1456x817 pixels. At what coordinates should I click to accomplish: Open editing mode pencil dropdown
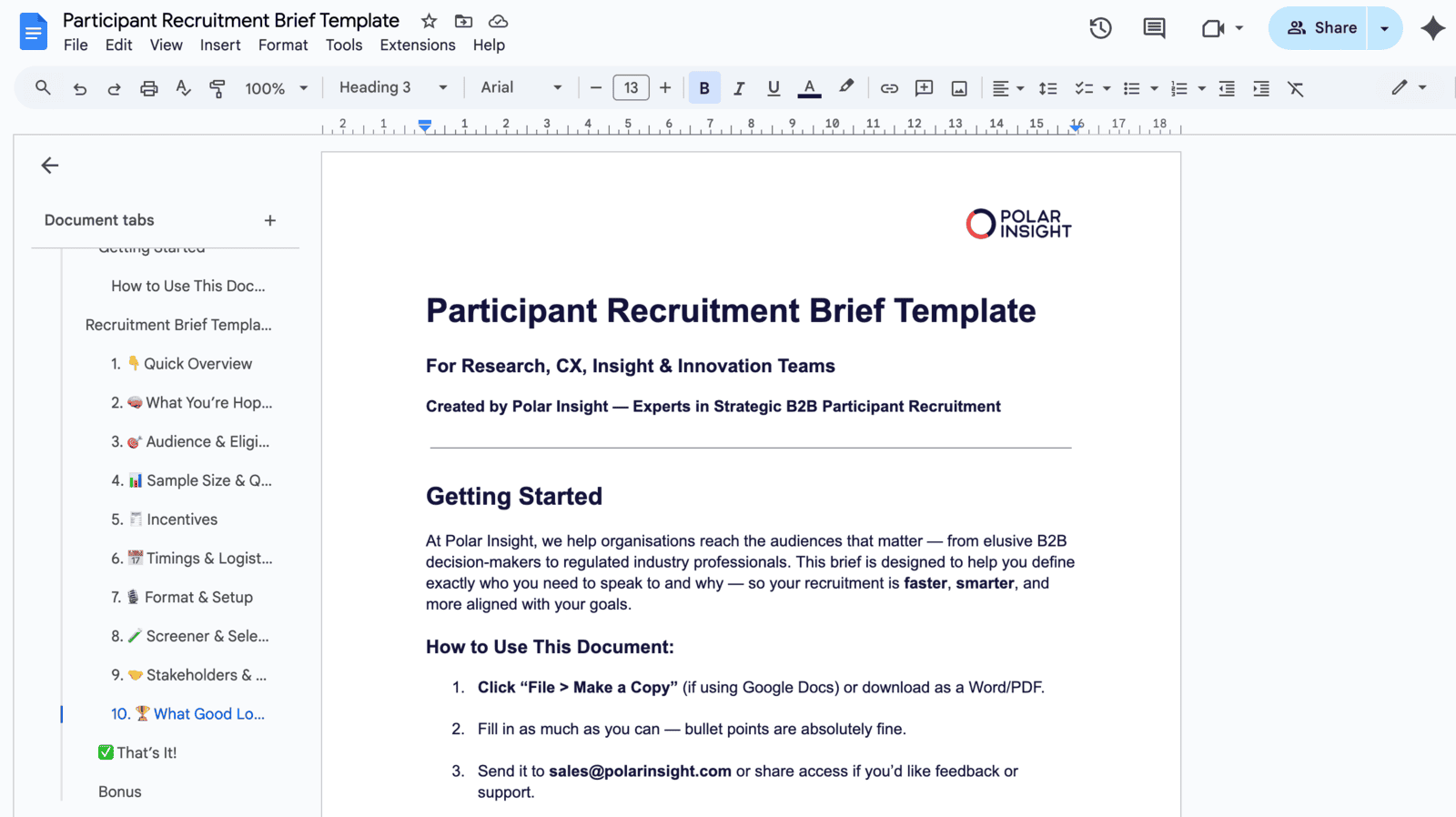click(1409, 87)
